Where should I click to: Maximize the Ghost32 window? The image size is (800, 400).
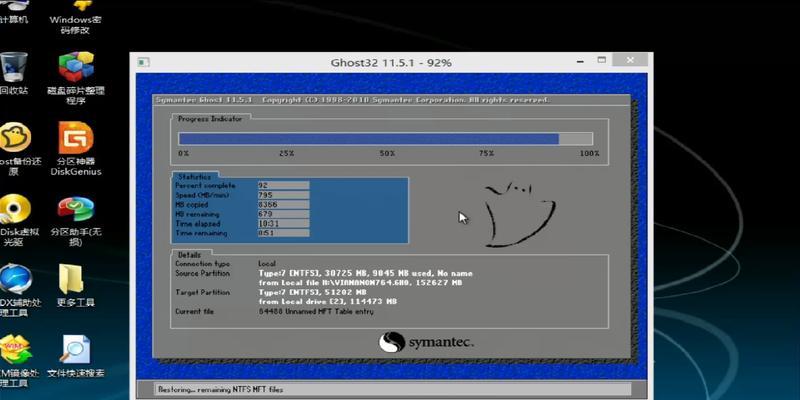pos(602,60)
